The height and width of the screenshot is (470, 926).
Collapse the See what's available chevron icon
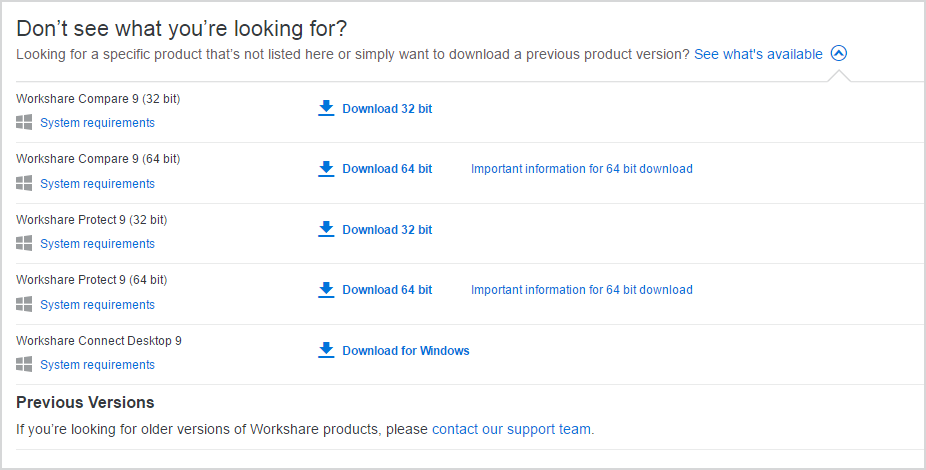pos(839,54)
